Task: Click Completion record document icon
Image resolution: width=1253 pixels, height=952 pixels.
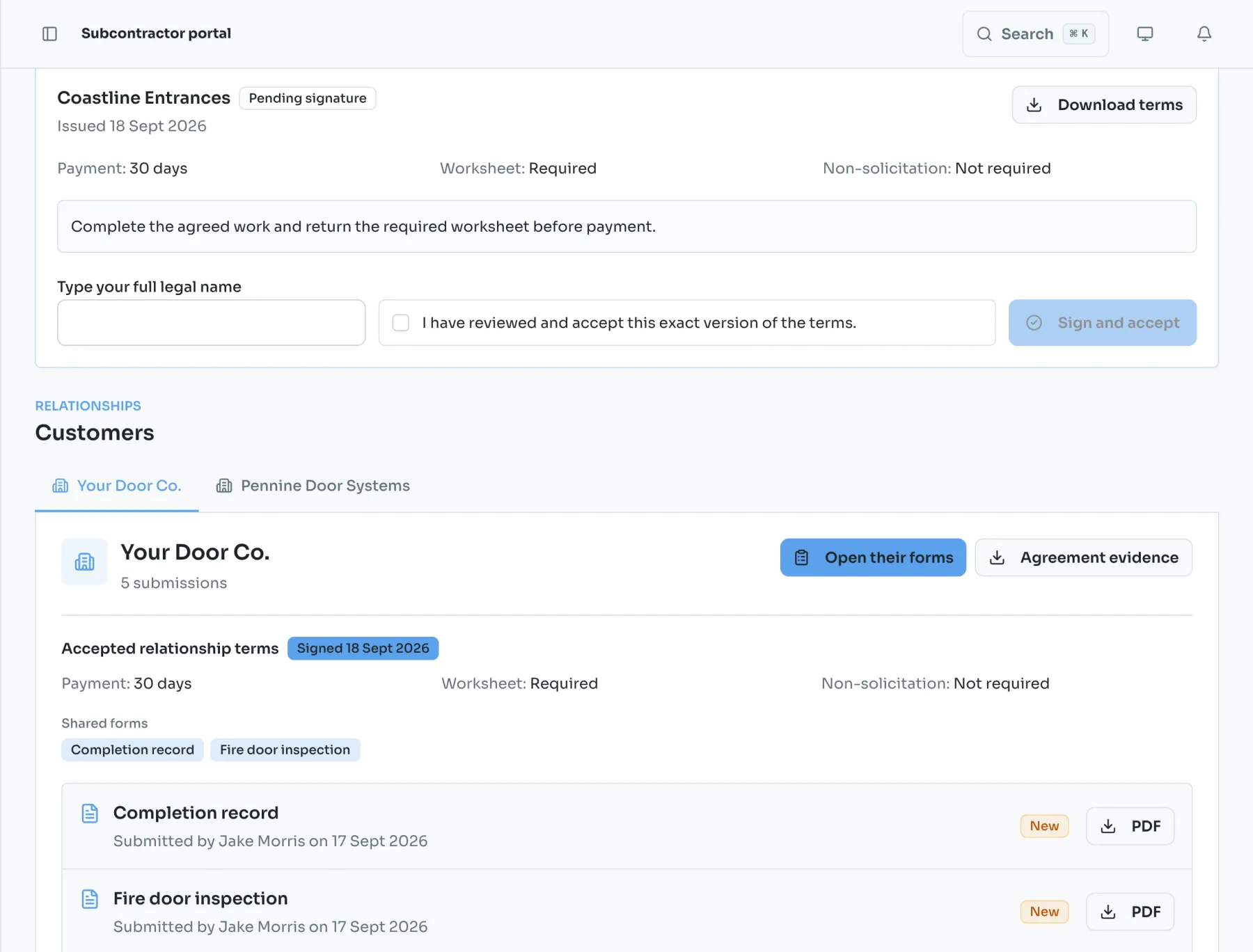Action: coord(90,813)
